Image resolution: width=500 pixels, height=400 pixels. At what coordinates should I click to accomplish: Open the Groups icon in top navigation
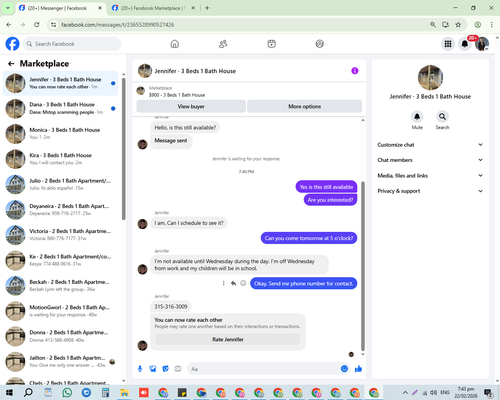[320, 44]
